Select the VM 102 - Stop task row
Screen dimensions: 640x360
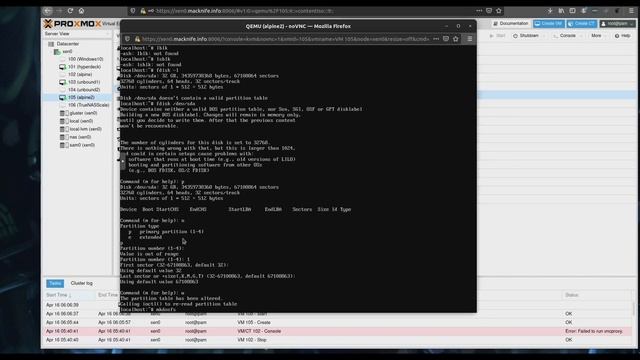(x=338, y=340)
